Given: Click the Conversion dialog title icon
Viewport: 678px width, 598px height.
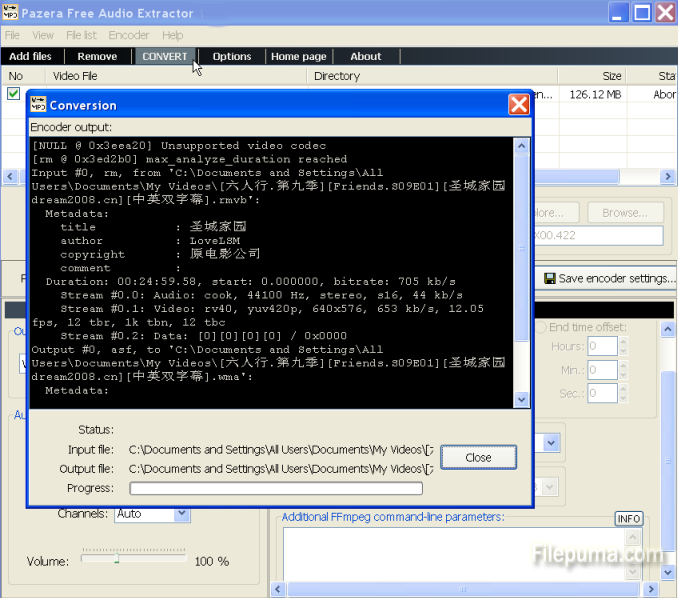Looking at the screenshot, I should [x=38, y=104].
